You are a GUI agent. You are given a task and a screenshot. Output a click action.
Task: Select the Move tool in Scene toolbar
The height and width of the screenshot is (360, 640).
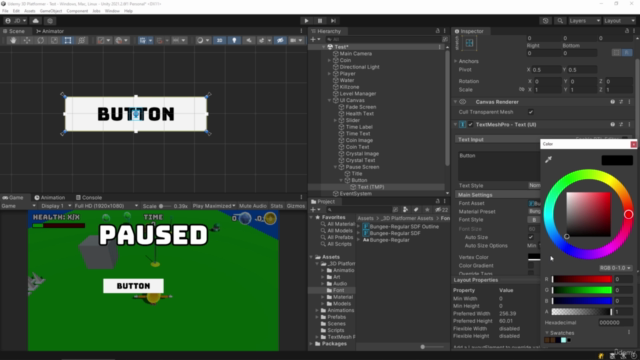pyautogui.click(x=27, y=40)
